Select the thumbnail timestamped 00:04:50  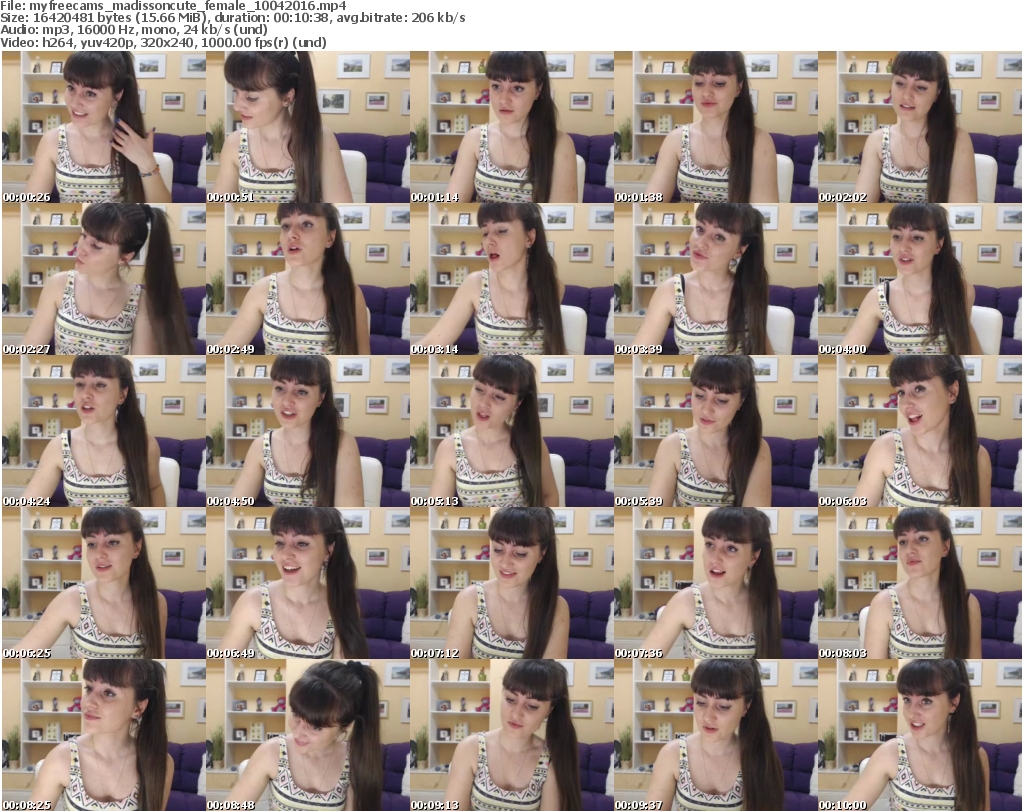click(x=308, y=432)
